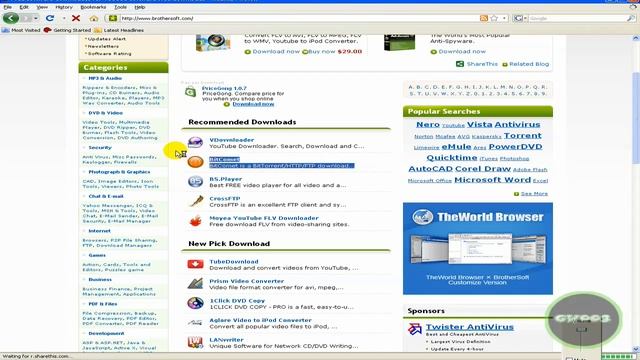Open the TubeDownload link
The width and height of the screenshot is (640, 360).
point(233,261)
